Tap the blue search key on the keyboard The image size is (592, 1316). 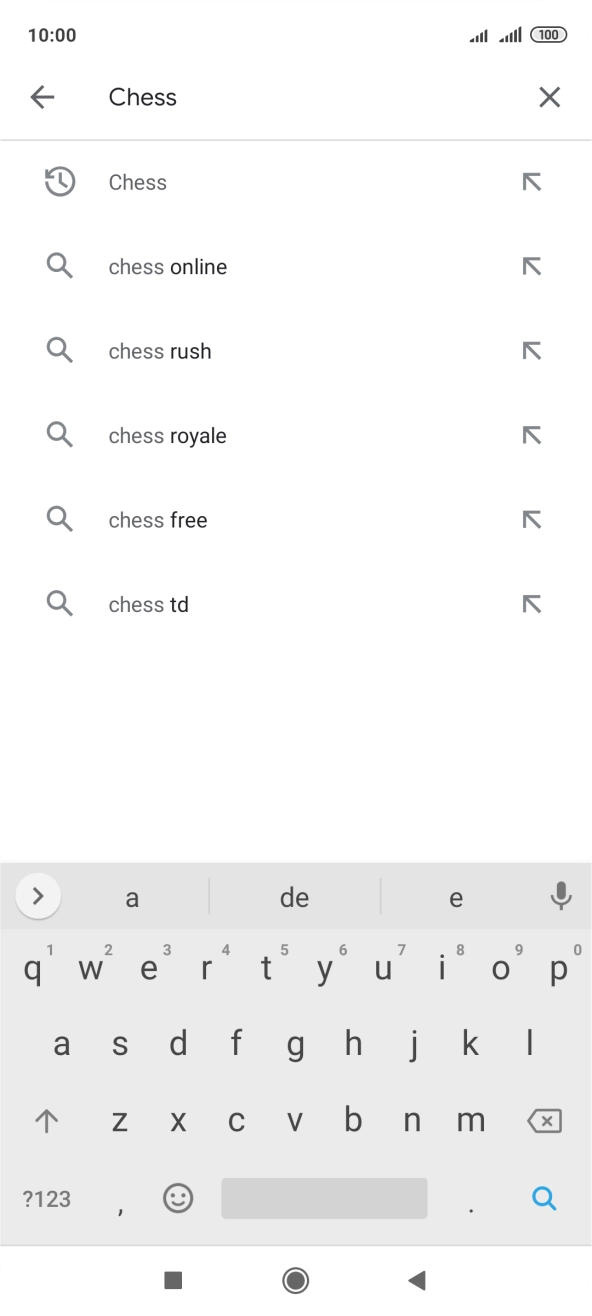[544, 1198]
